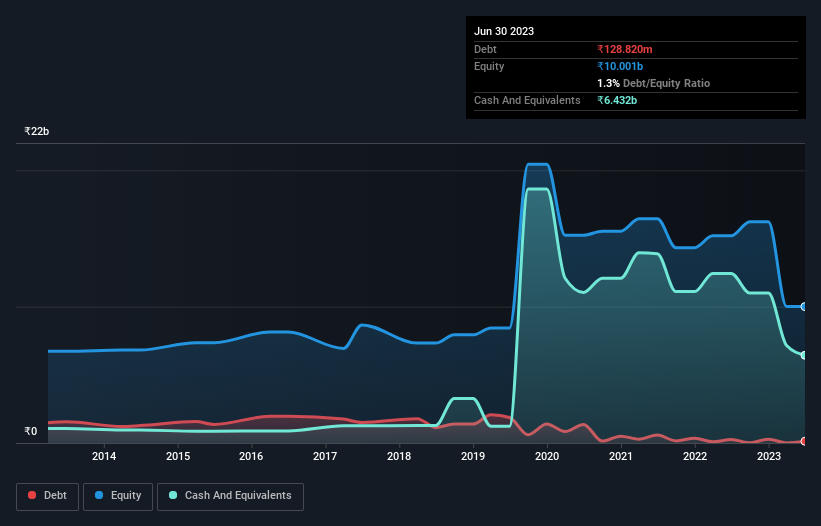Click the blue Equity legend dot

click(x=99, y=495)
